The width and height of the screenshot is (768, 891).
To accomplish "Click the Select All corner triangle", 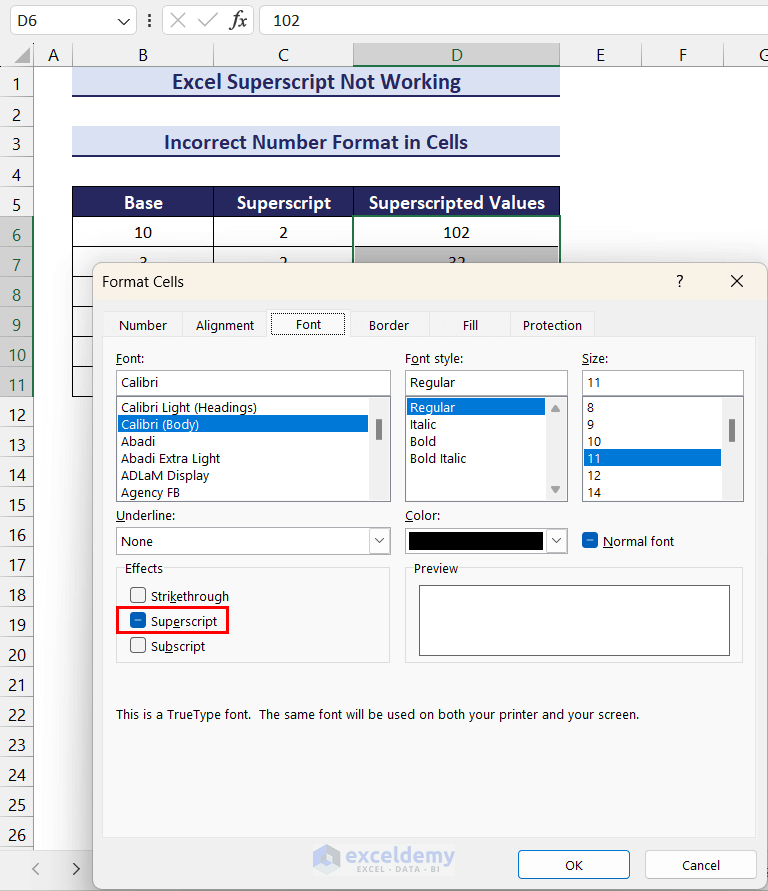I will coord(22,55).
